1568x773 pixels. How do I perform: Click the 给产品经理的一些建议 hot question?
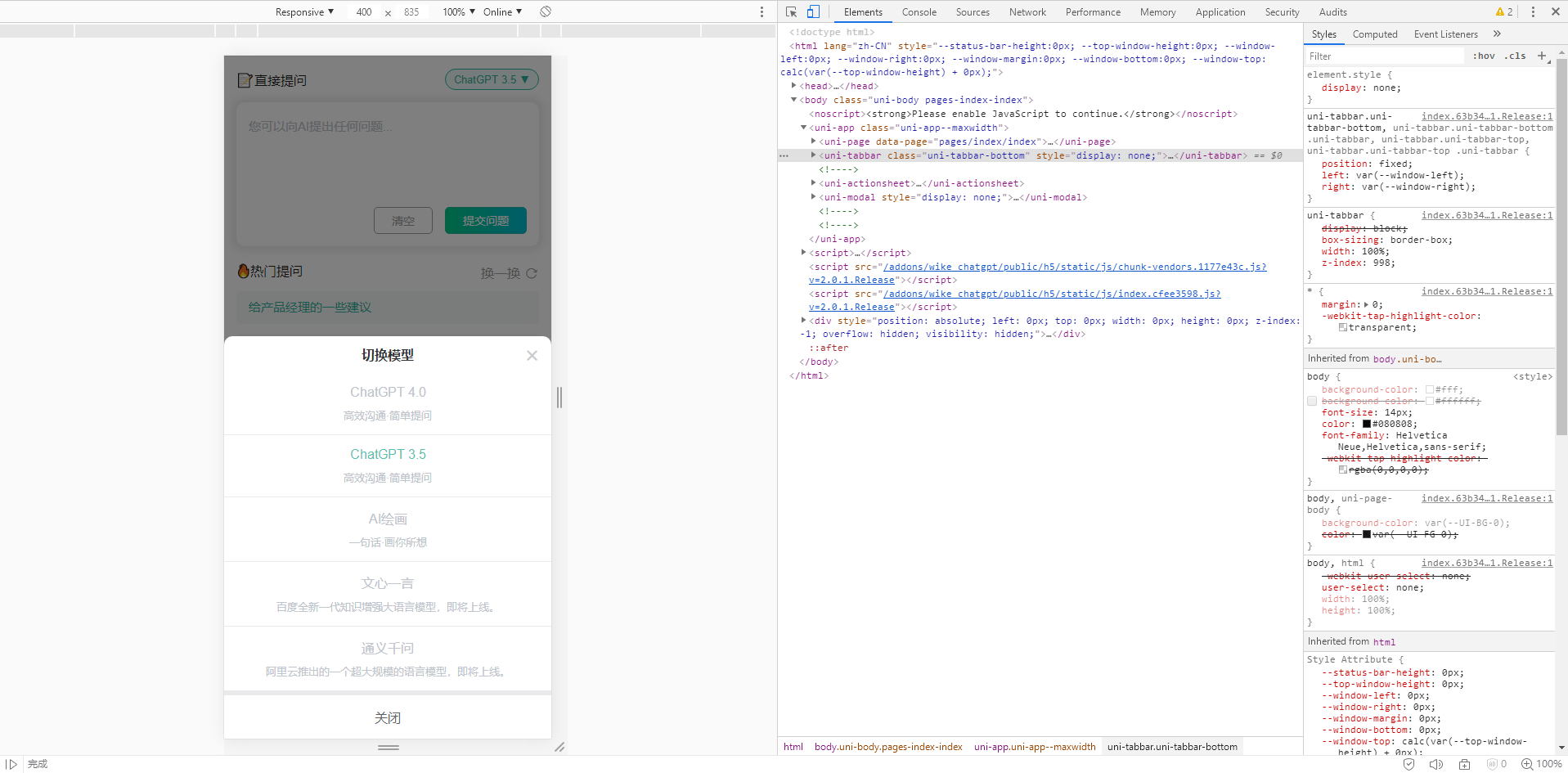(x=388, y=307)
